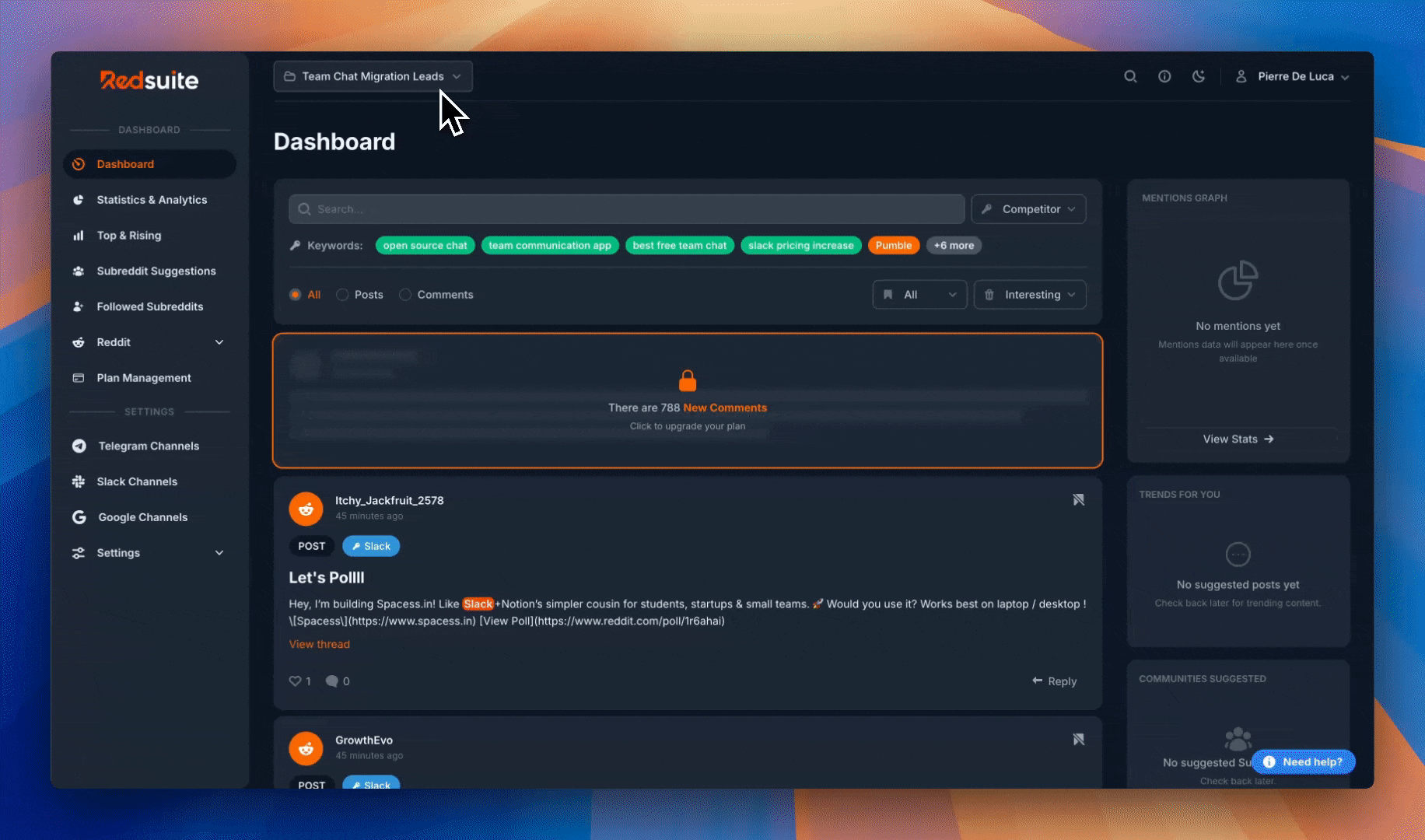Open the Team Chat Migration Leads dropdown
This screenshot has width=1425, height=840.
[x=373, y=76]
